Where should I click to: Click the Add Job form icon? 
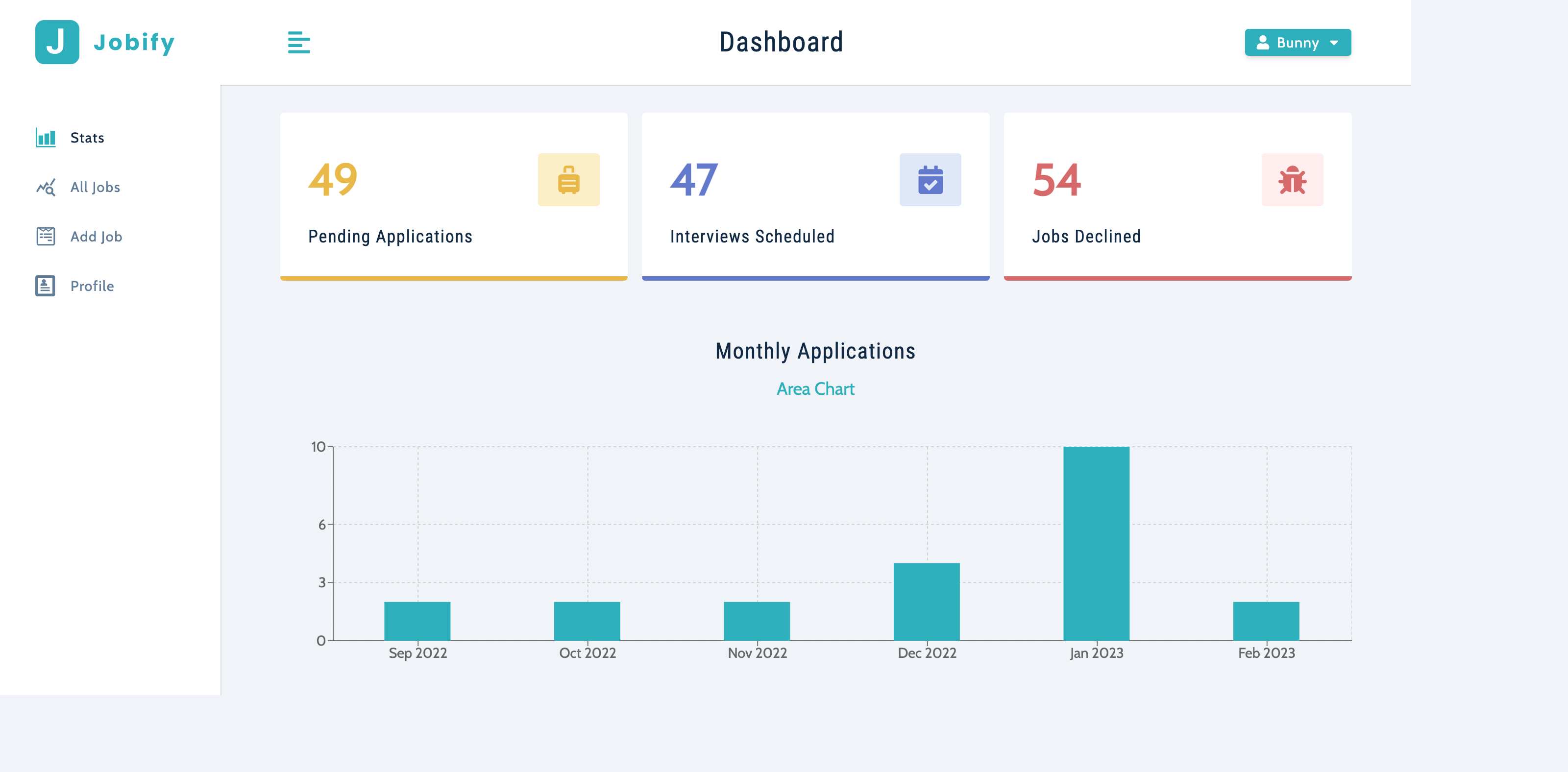(x=46, y=236)
